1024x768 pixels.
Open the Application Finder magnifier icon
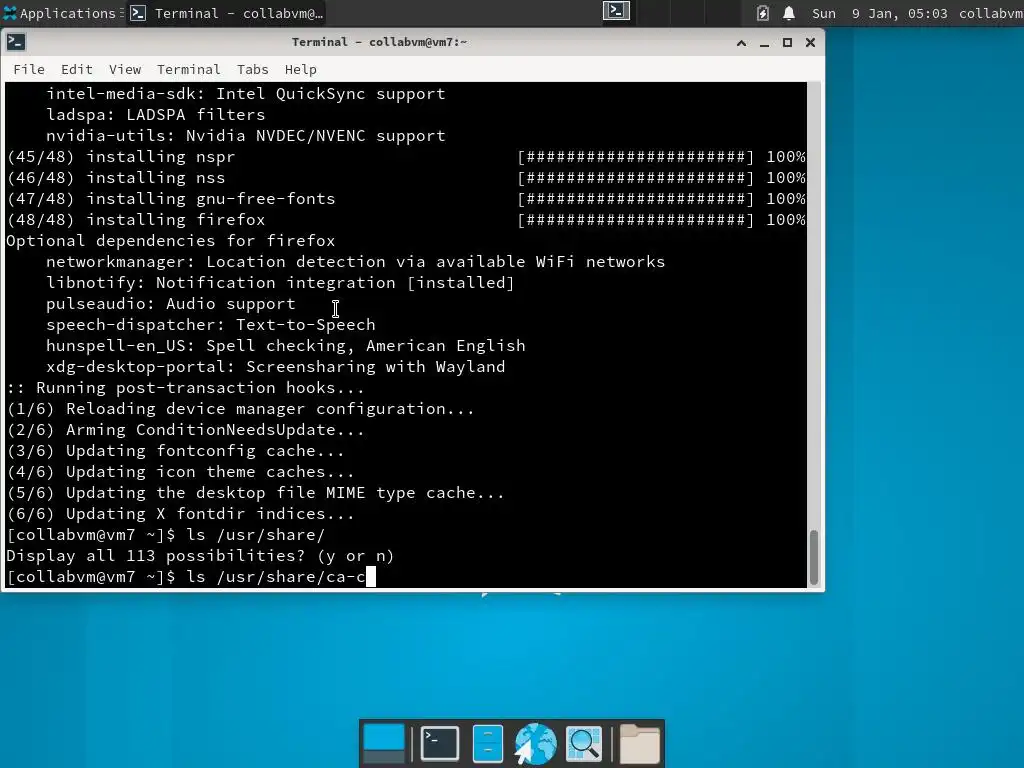click(x=584, y=743)
